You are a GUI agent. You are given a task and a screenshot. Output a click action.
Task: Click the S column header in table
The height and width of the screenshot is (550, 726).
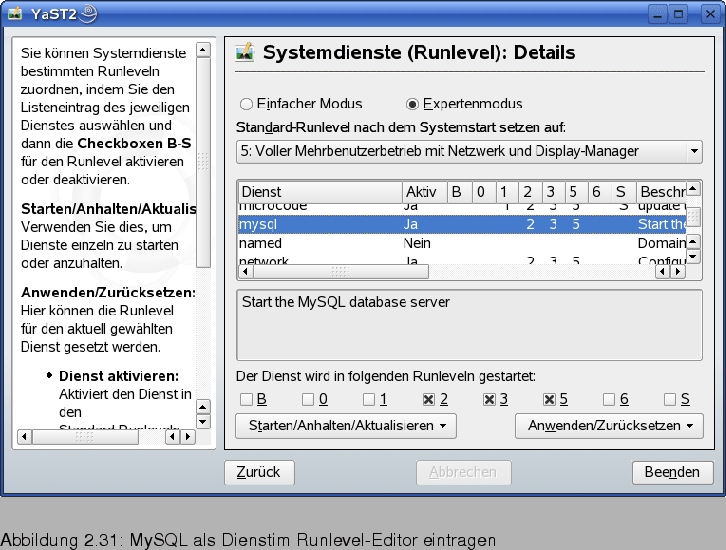(x=623, y=192)
